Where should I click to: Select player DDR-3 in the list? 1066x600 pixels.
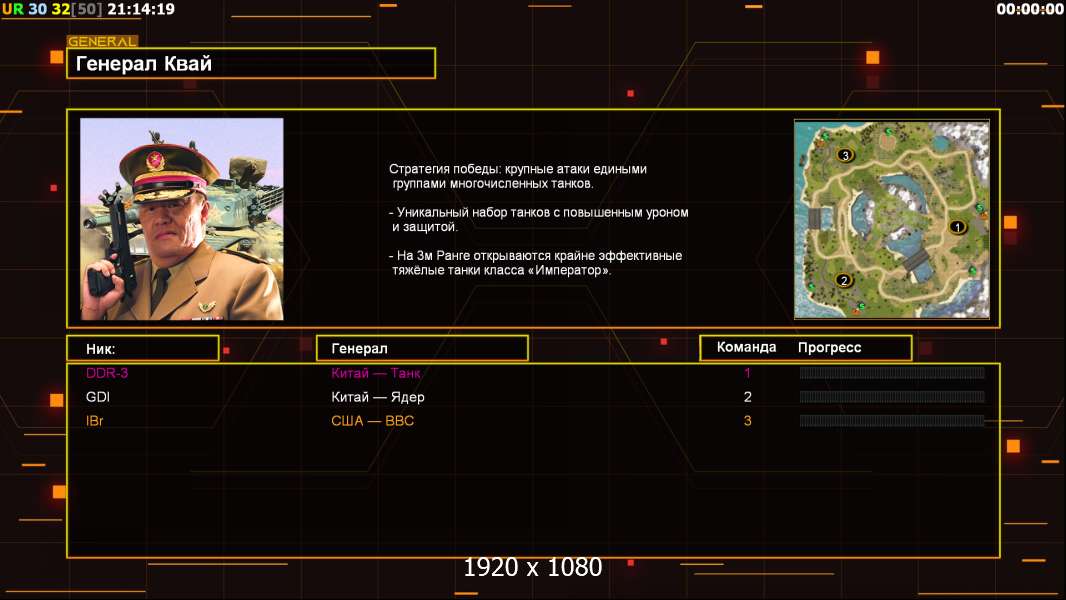point(107,373)
